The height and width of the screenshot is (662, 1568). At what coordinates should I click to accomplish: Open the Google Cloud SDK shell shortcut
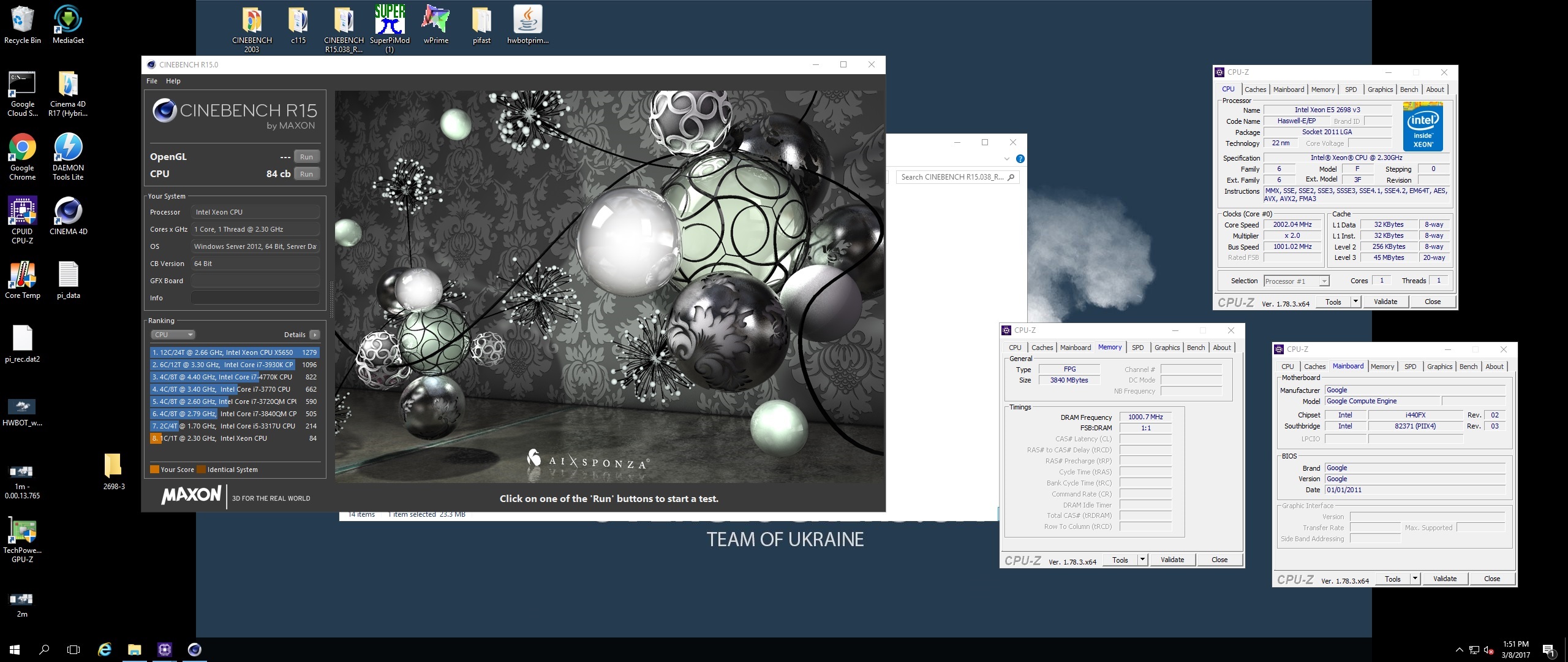point(22,93)
